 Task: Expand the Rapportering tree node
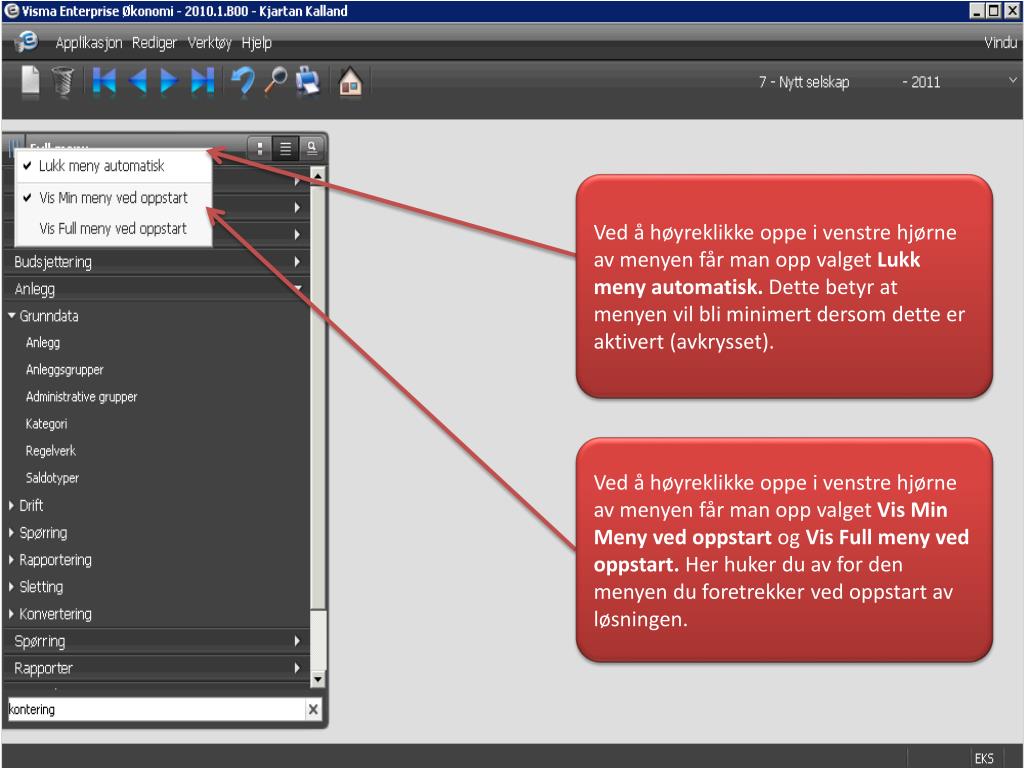pos(12,560)
